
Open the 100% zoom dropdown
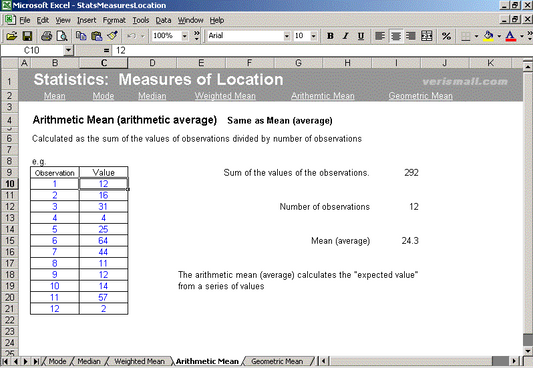tap(185, 36)
